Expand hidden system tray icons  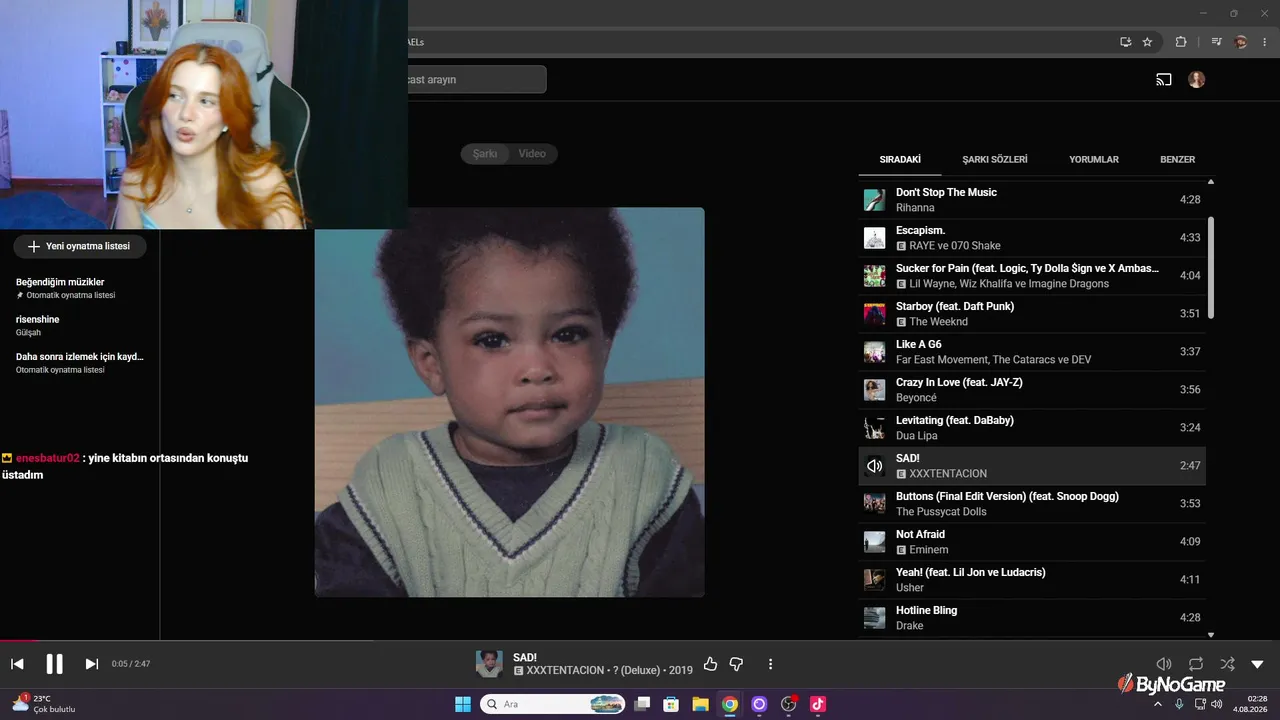point(1158,704)
